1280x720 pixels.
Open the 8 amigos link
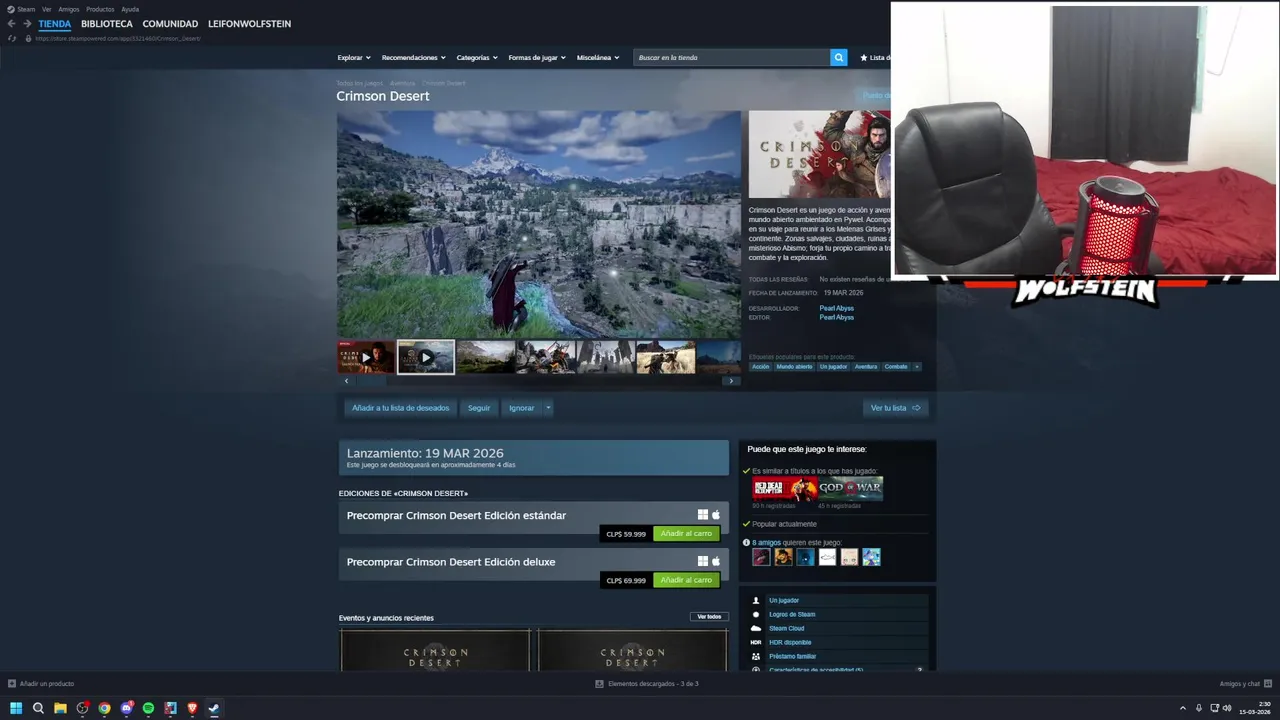pyautogui.click(x=767, y=542)
